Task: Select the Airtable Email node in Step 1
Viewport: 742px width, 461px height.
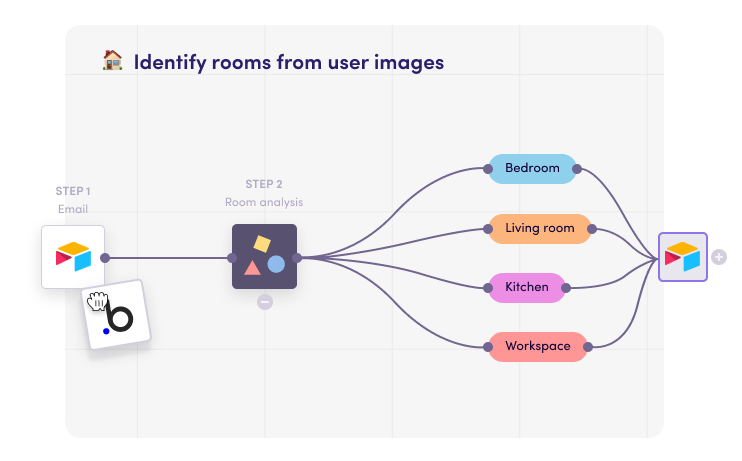Action: tap(73, 257)
